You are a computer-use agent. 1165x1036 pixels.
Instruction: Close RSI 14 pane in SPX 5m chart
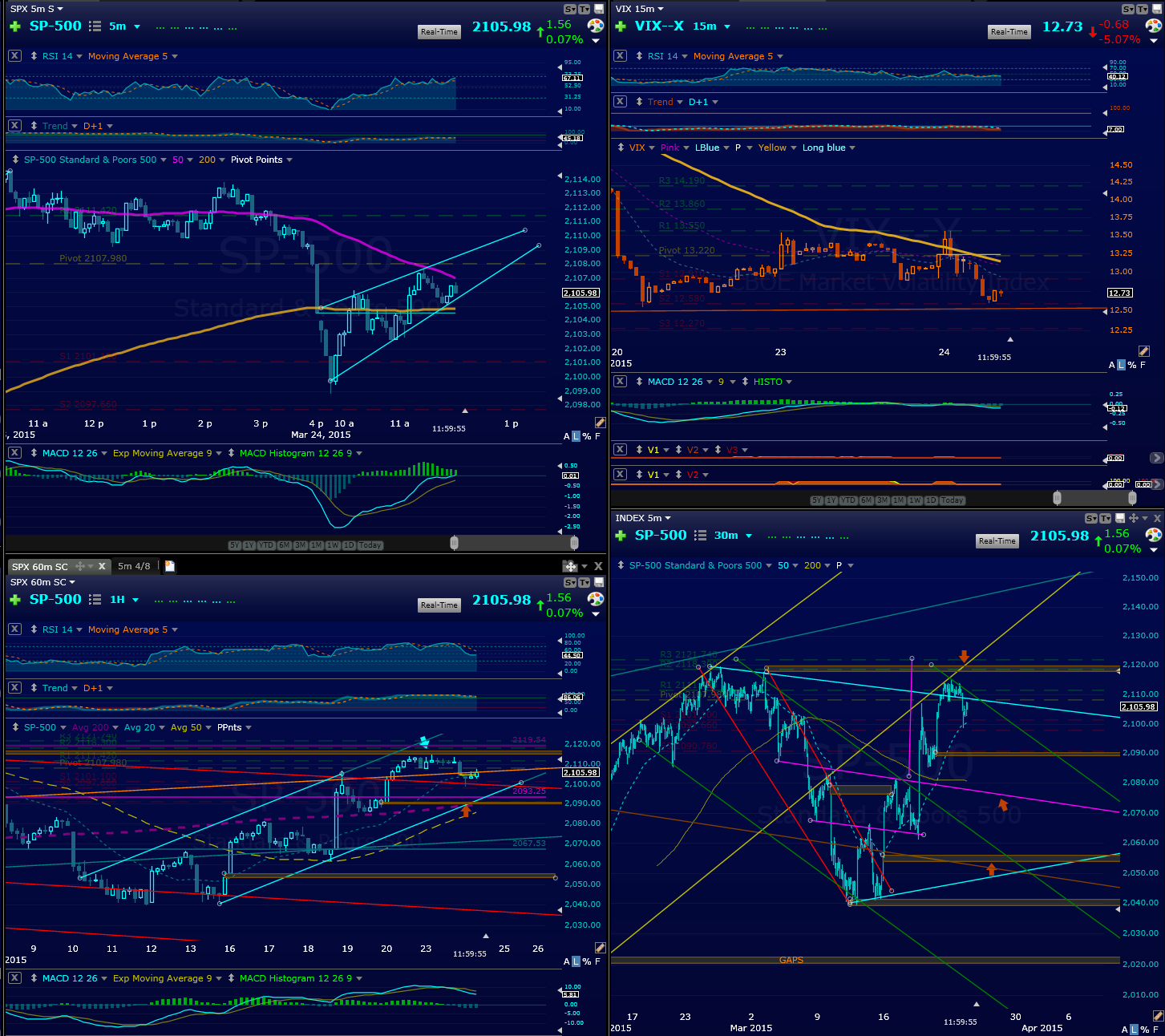coord(14,56)
